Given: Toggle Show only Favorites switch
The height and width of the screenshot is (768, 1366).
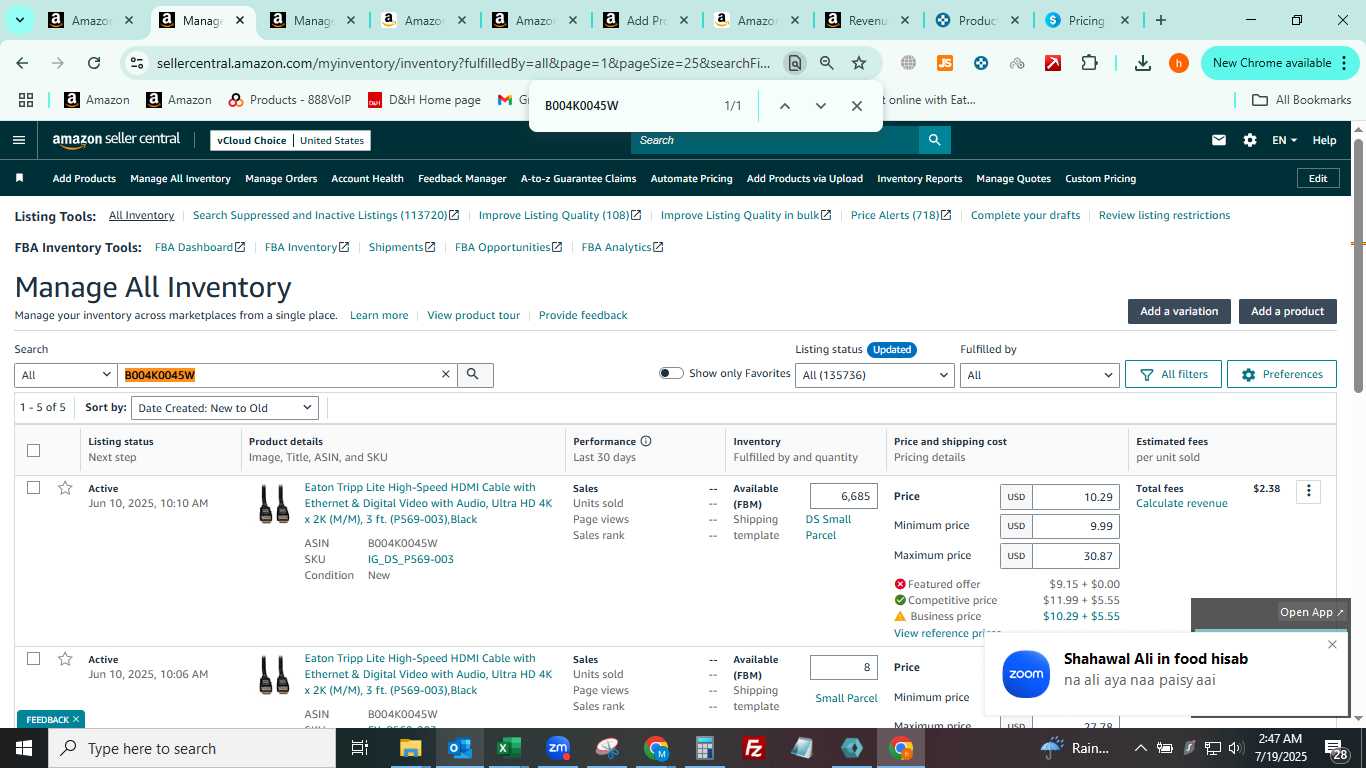Looking at the screenshot, I should coord(671,373).
